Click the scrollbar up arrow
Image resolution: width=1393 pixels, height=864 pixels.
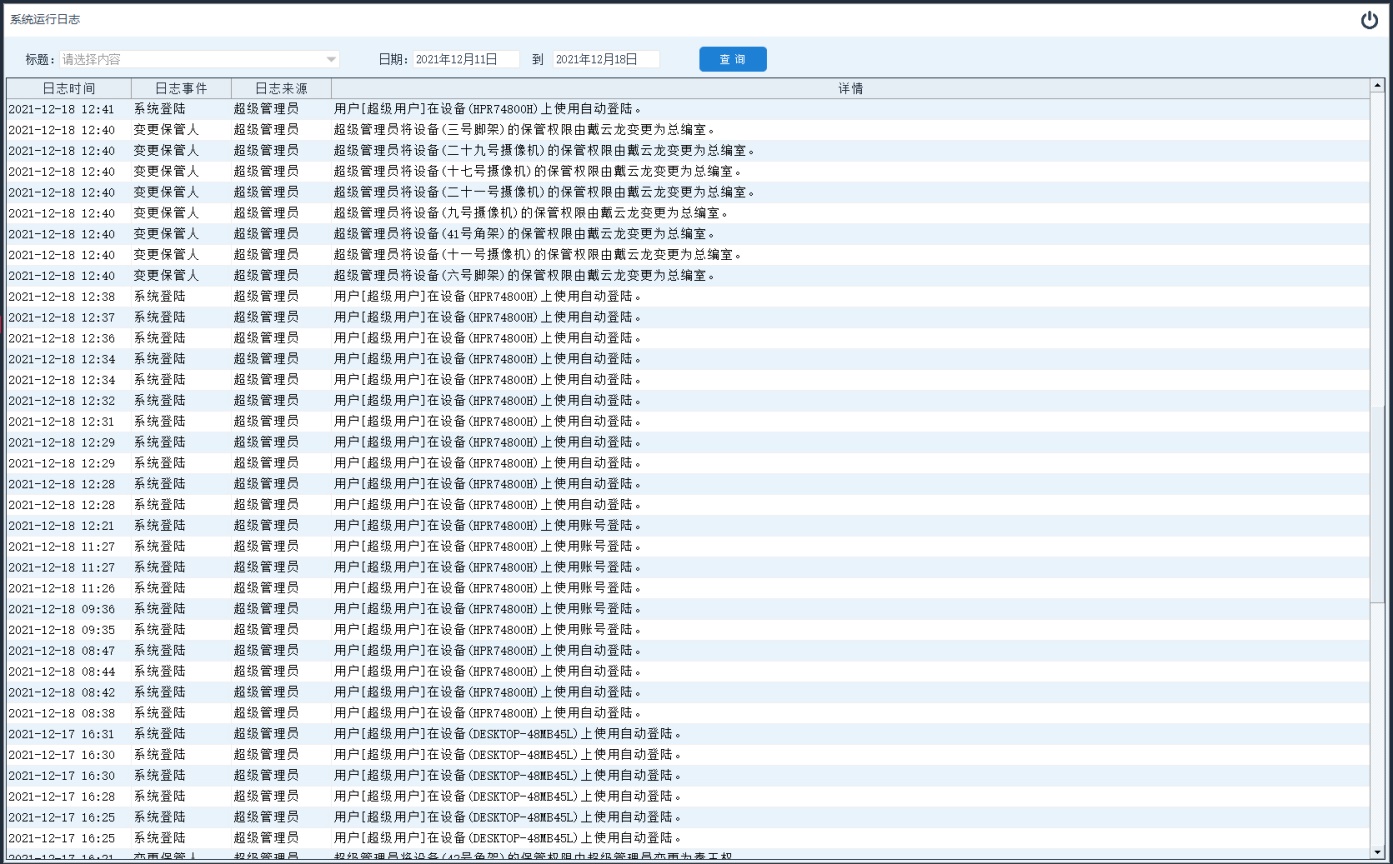[x=1377, y=86]
